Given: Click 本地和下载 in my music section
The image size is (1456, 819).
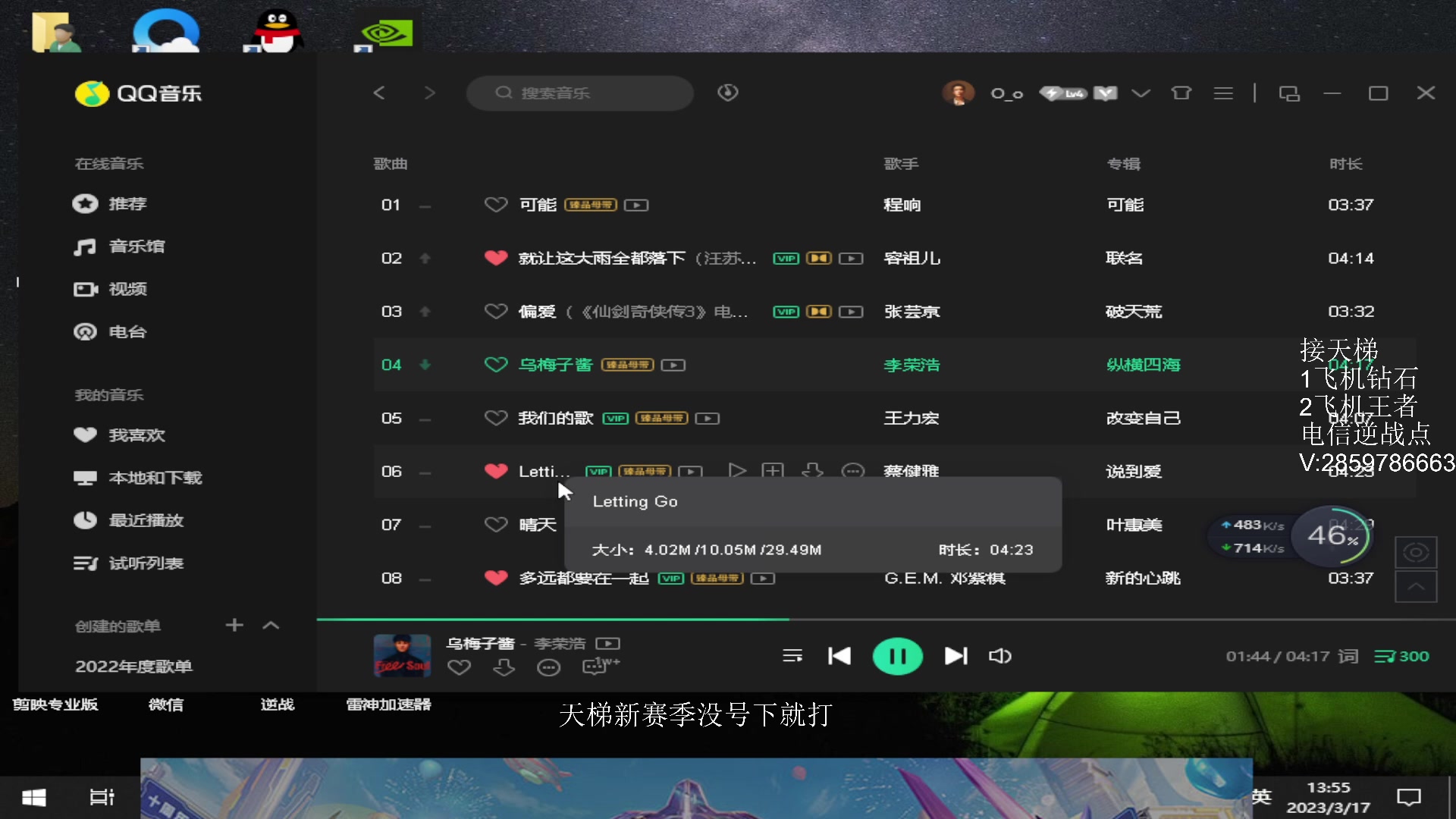Looking at the screenshot, I should [155, 477].
